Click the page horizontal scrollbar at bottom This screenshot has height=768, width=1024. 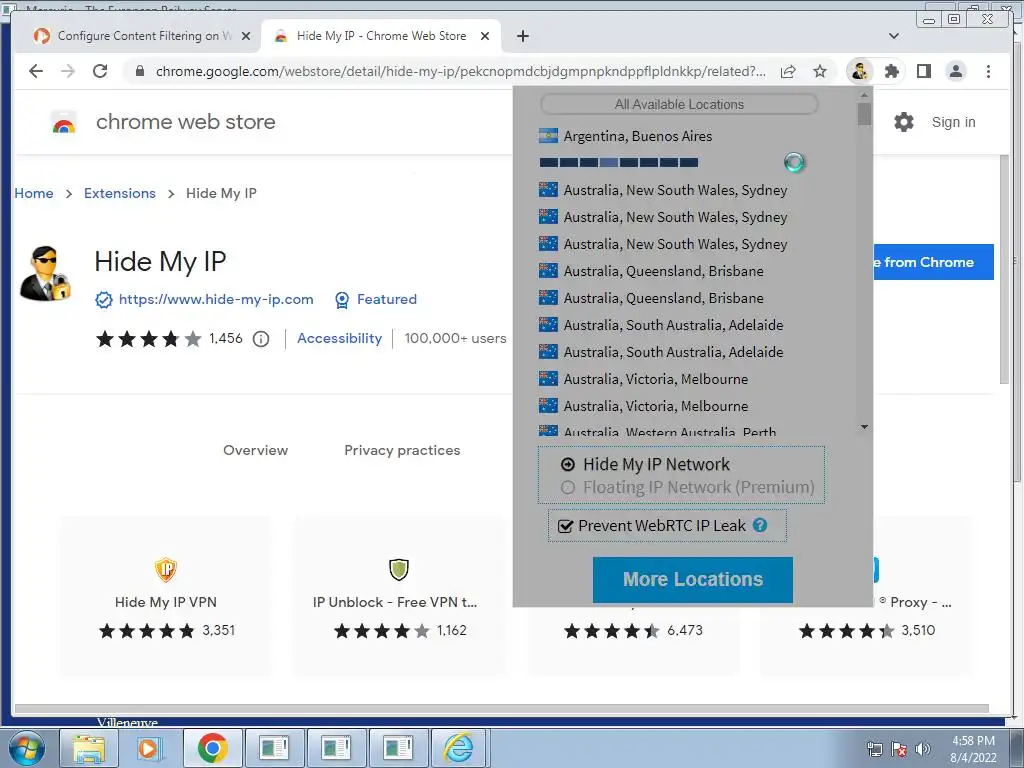click(502, 709)
